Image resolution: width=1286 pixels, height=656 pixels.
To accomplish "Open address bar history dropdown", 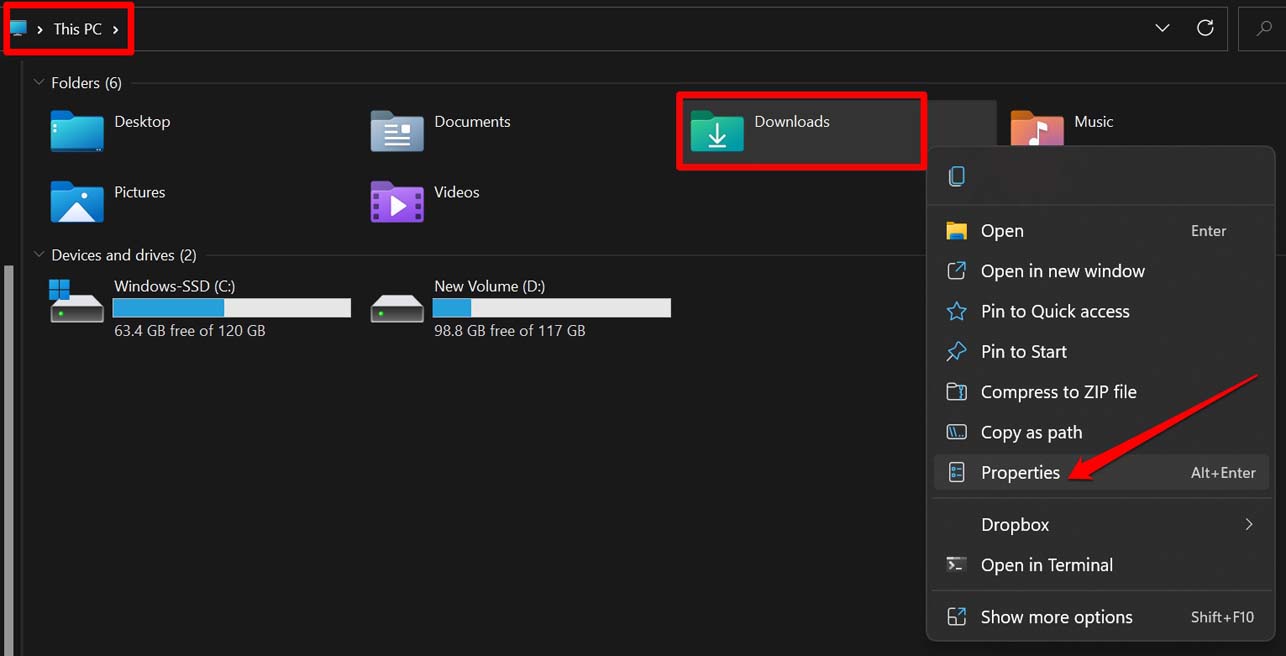I will (1162, 28).
